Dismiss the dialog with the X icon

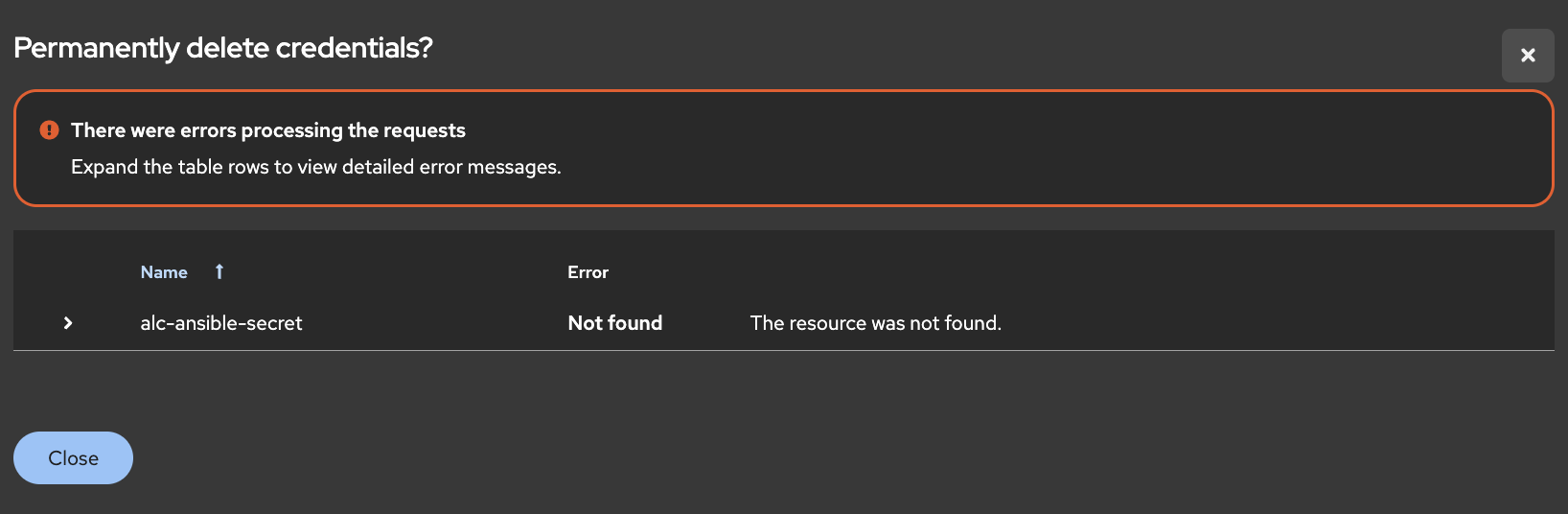click(1528, 56)
